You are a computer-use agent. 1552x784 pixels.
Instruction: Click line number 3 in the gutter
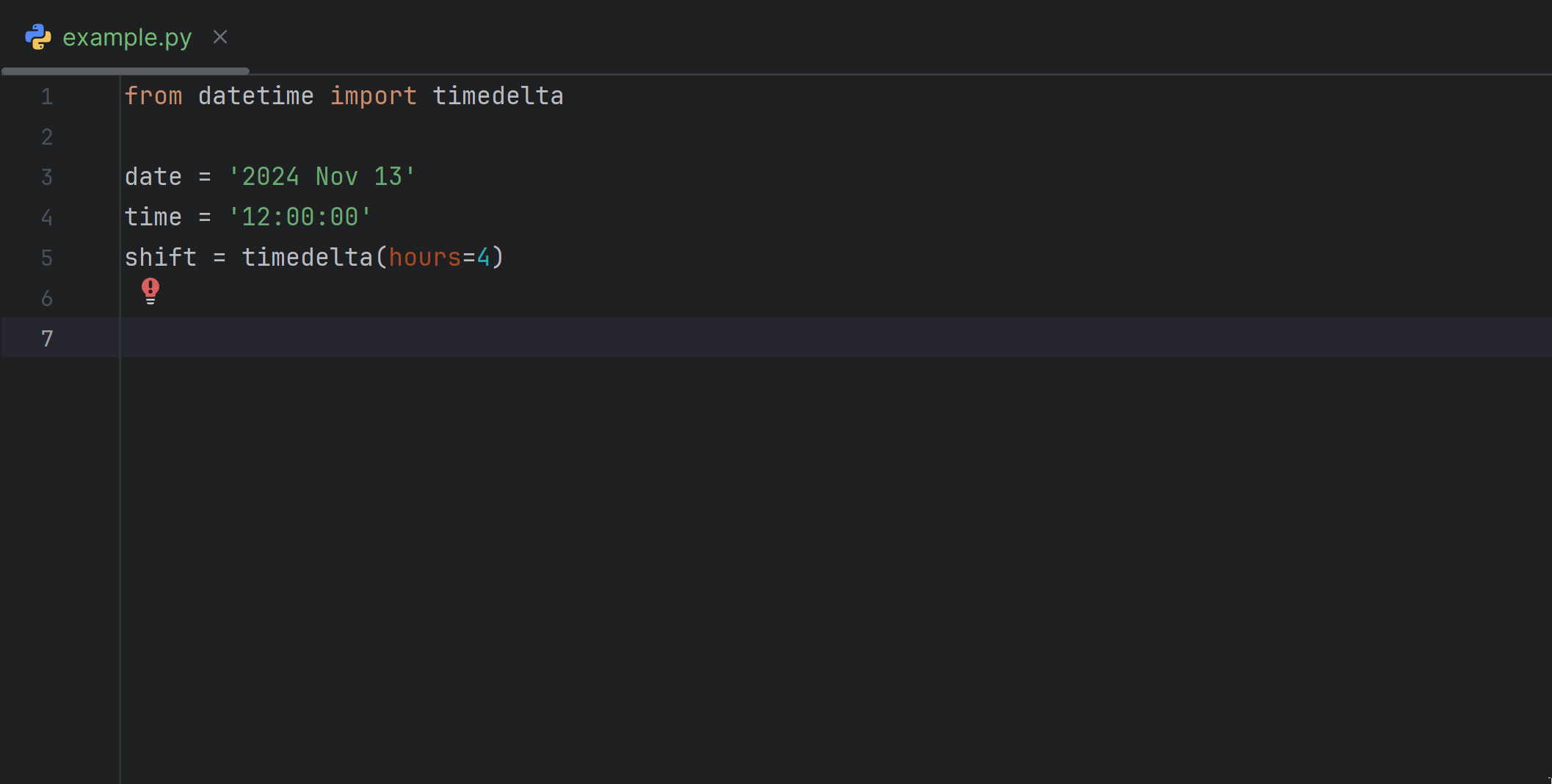47,177
